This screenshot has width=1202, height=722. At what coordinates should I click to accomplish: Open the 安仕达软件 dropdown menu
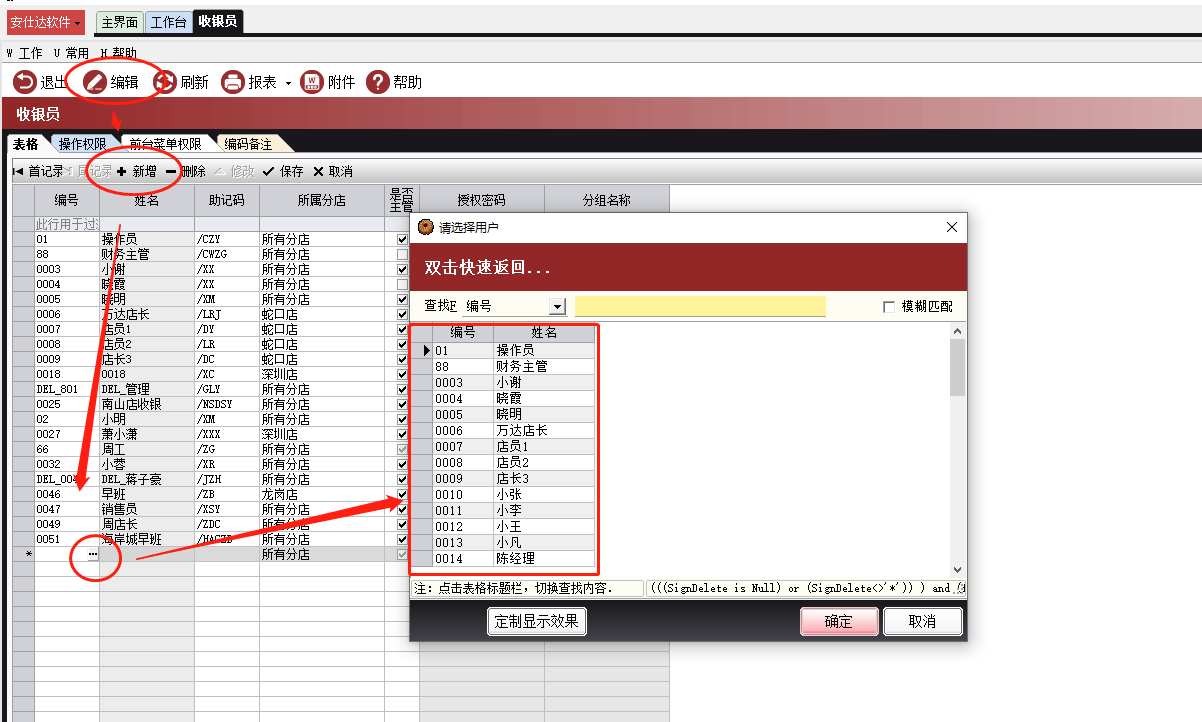pos(46,22)
